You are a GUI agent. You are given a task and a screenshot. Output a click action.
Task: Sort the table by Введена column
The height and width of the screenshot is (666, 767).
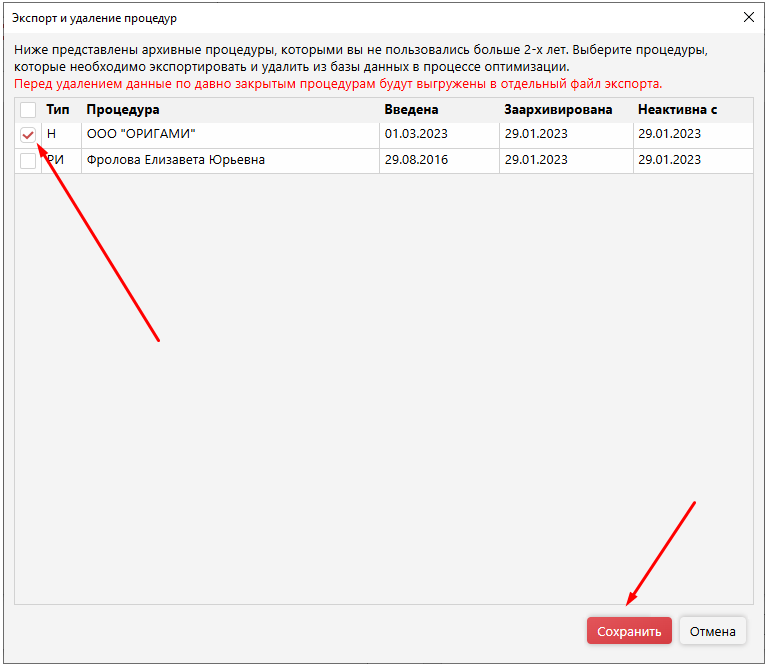pos(411,110)
